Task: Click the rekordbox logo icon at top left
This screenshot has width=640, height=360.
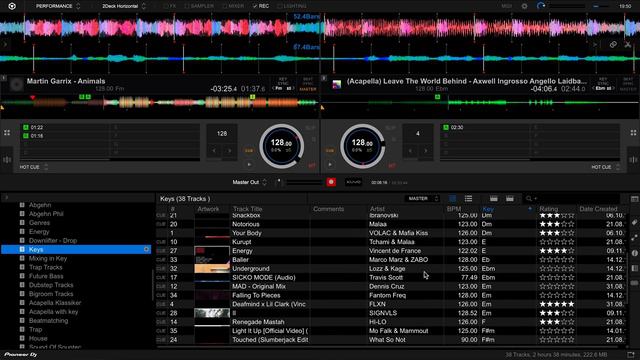Action: 12,6
